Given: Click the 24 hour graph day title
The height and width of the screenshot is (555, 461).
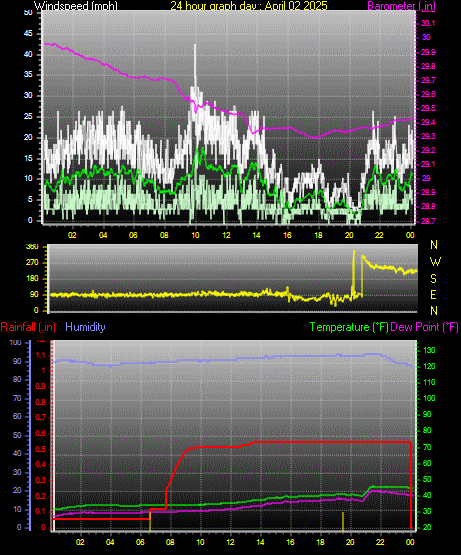Looking at the screenshot, I should point(249,5).
